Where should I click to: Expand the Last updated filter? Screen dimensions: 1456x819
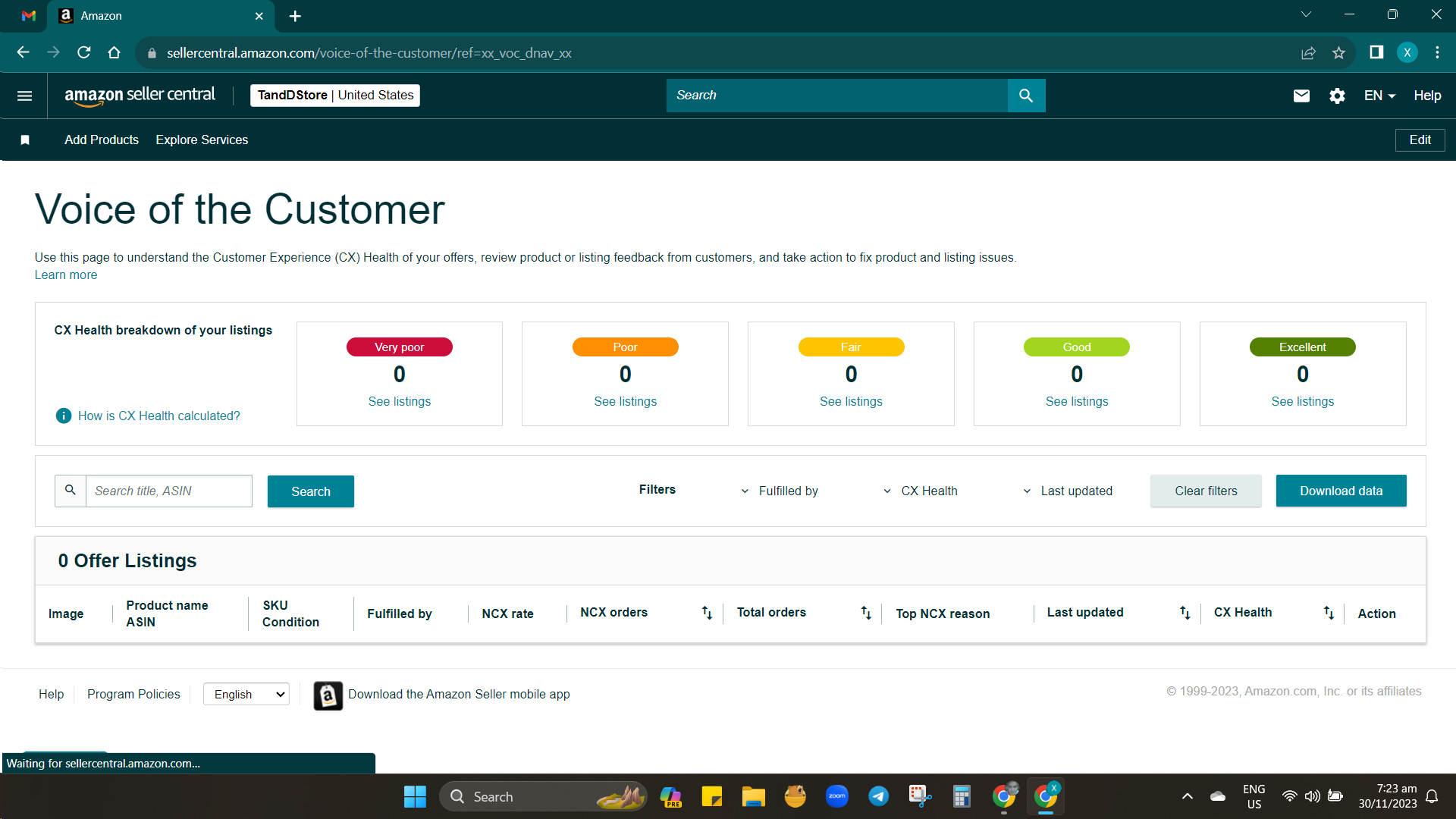pyautogui.click(x=1067, y=491)
